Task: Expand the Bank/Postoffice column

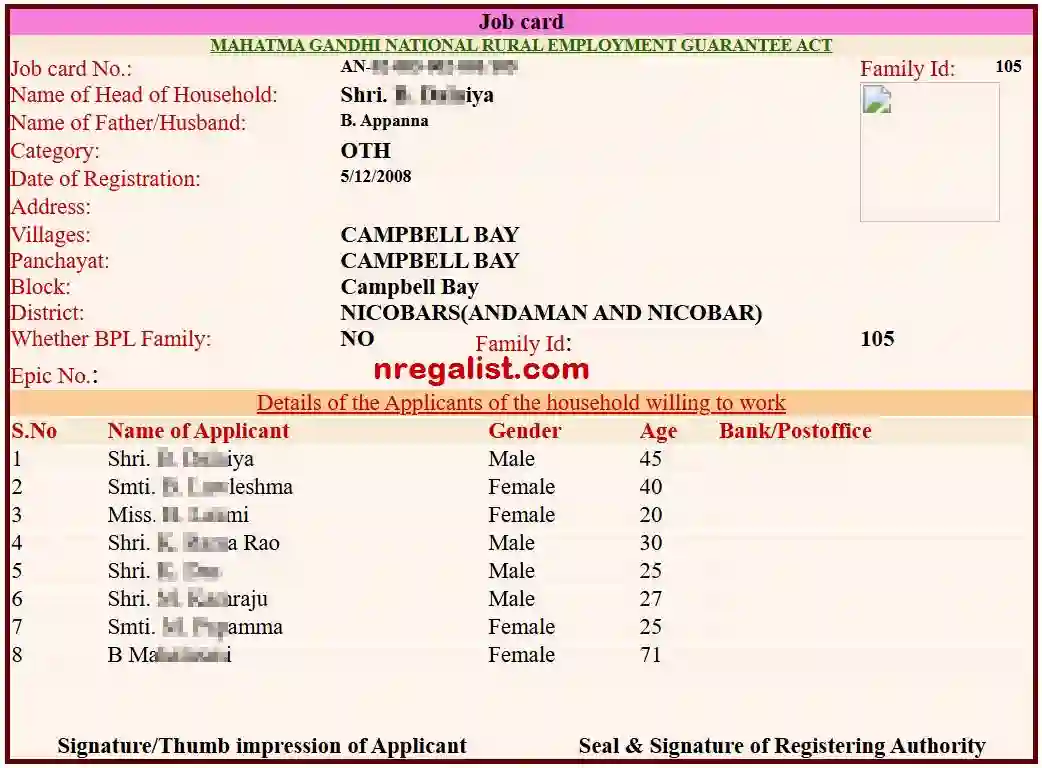Action: pyautogui.click(x=794, y=431)
